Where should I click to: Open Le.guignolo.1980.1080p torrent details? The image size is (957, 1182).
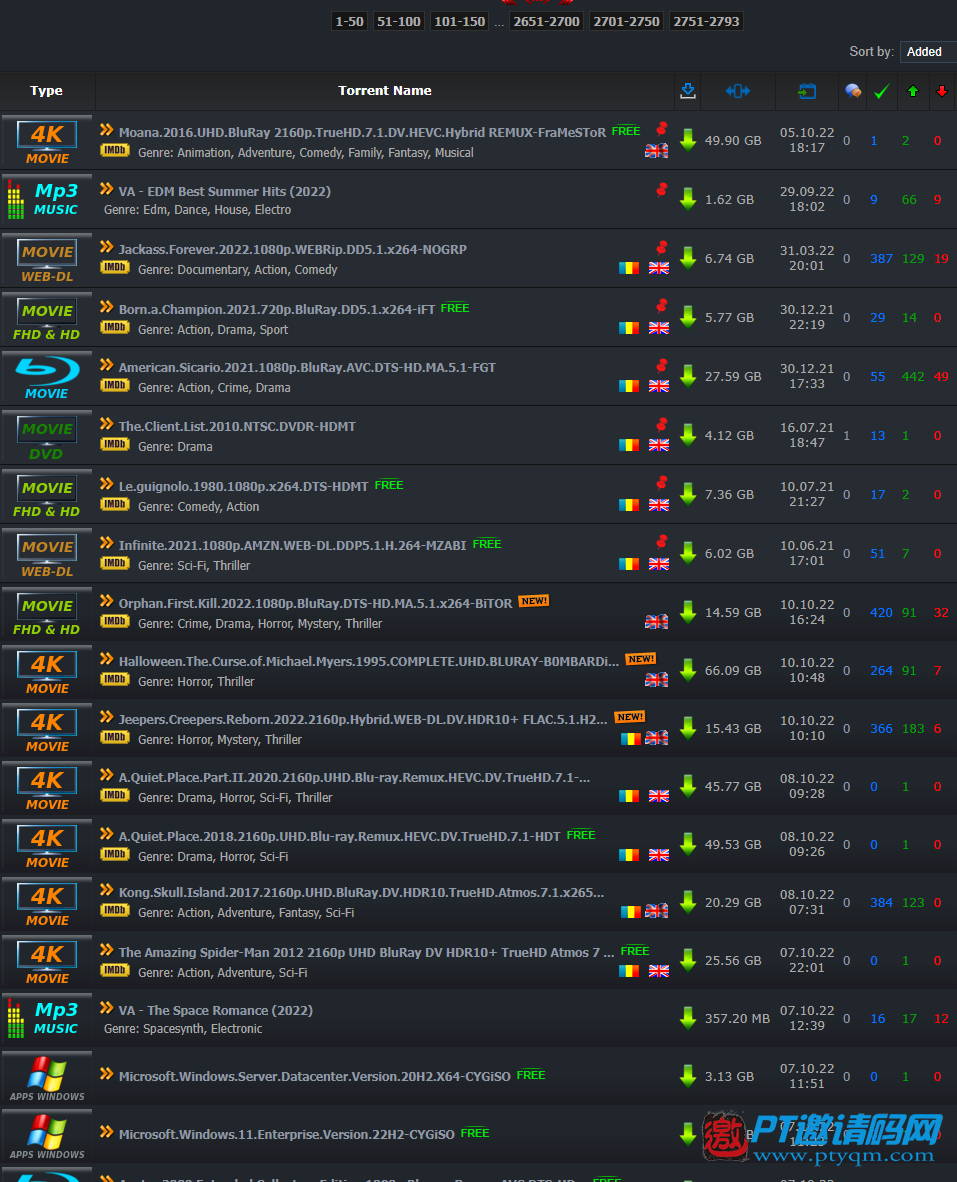pyautogui.click(x=243, y=486)
